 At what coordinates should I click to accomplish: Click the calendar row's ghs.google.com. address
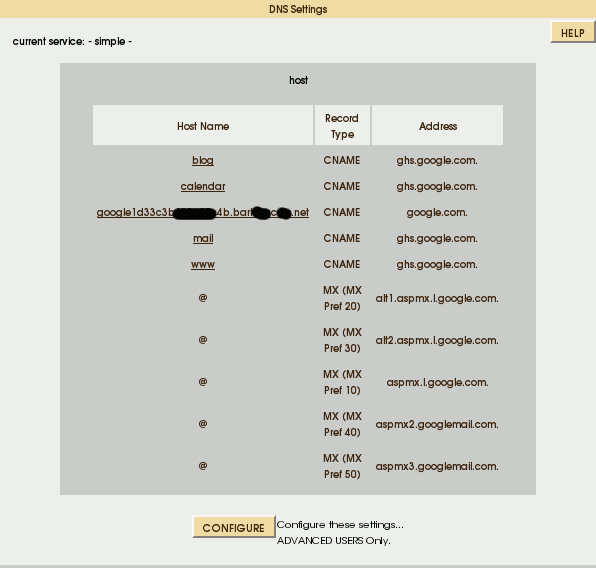pos(437,186)
